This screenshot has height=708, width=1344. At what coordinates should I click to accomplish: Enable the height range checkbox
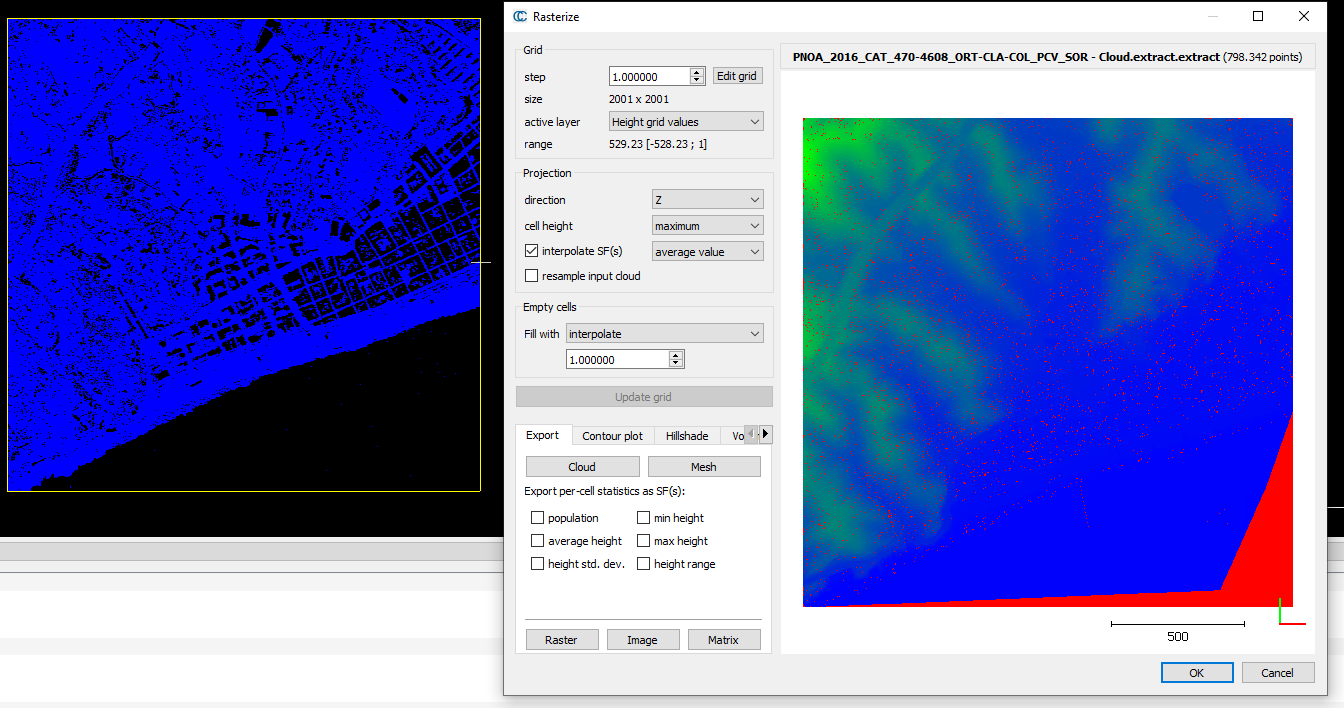click(644, 564)
